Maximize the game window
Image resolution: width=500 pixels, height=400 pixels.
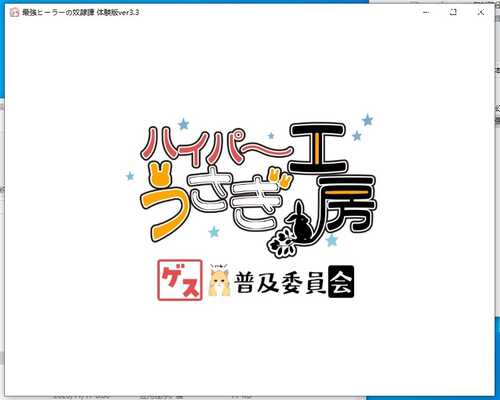(453, 12)
